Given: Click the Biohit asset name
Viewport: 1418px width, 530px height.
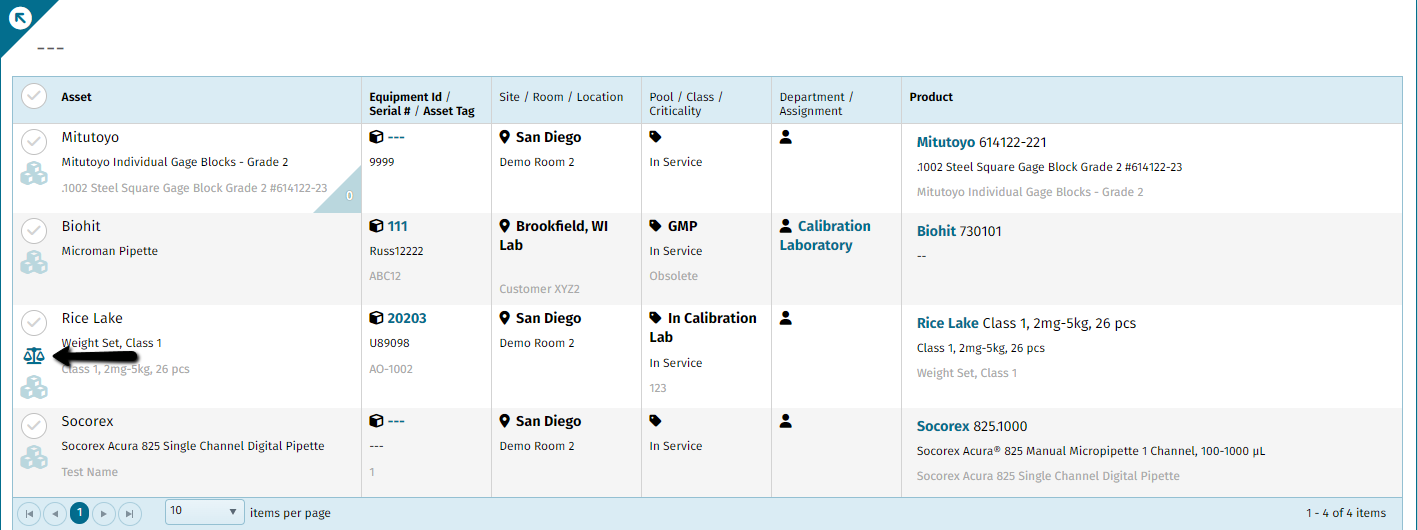Looking at the screenshot, I should tap(81, 226).
